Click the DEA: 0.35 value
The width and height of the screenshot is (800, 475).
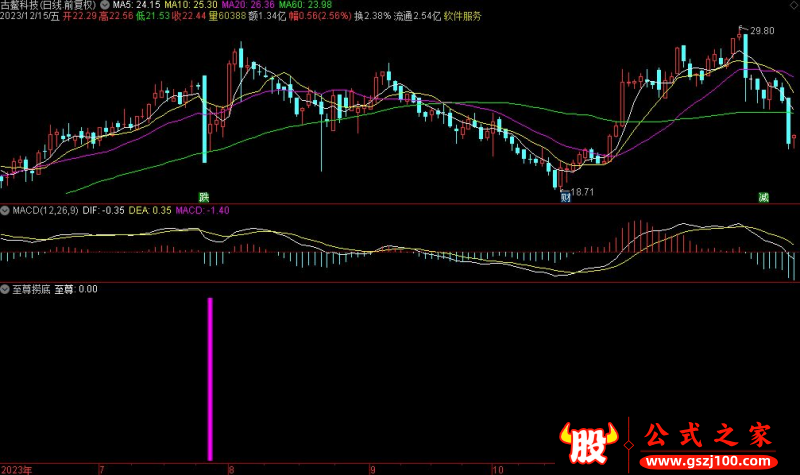click(150, 210)
